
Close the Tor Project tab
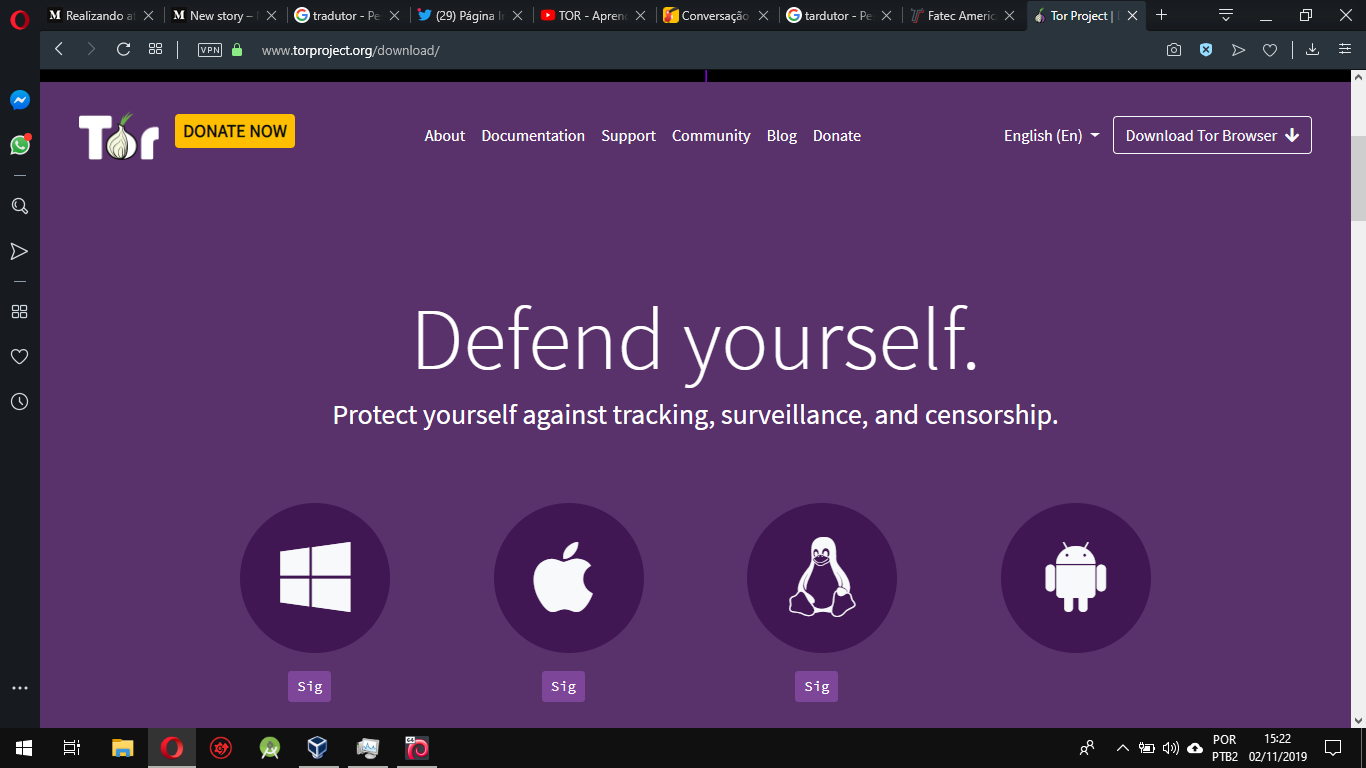click(1132, 16)
